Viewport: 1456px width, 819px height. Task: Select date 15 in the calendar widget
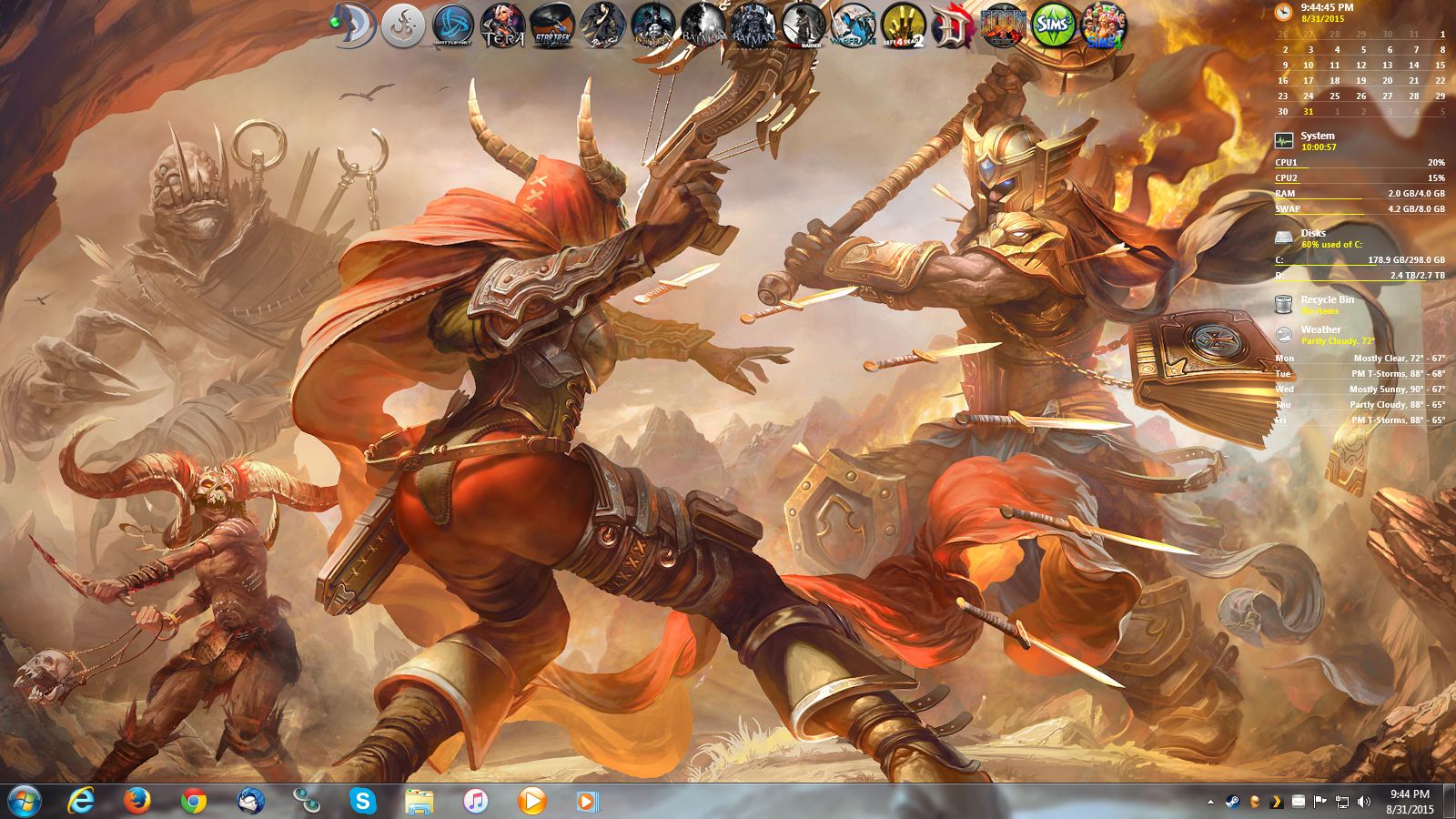tap(1440, 65)
